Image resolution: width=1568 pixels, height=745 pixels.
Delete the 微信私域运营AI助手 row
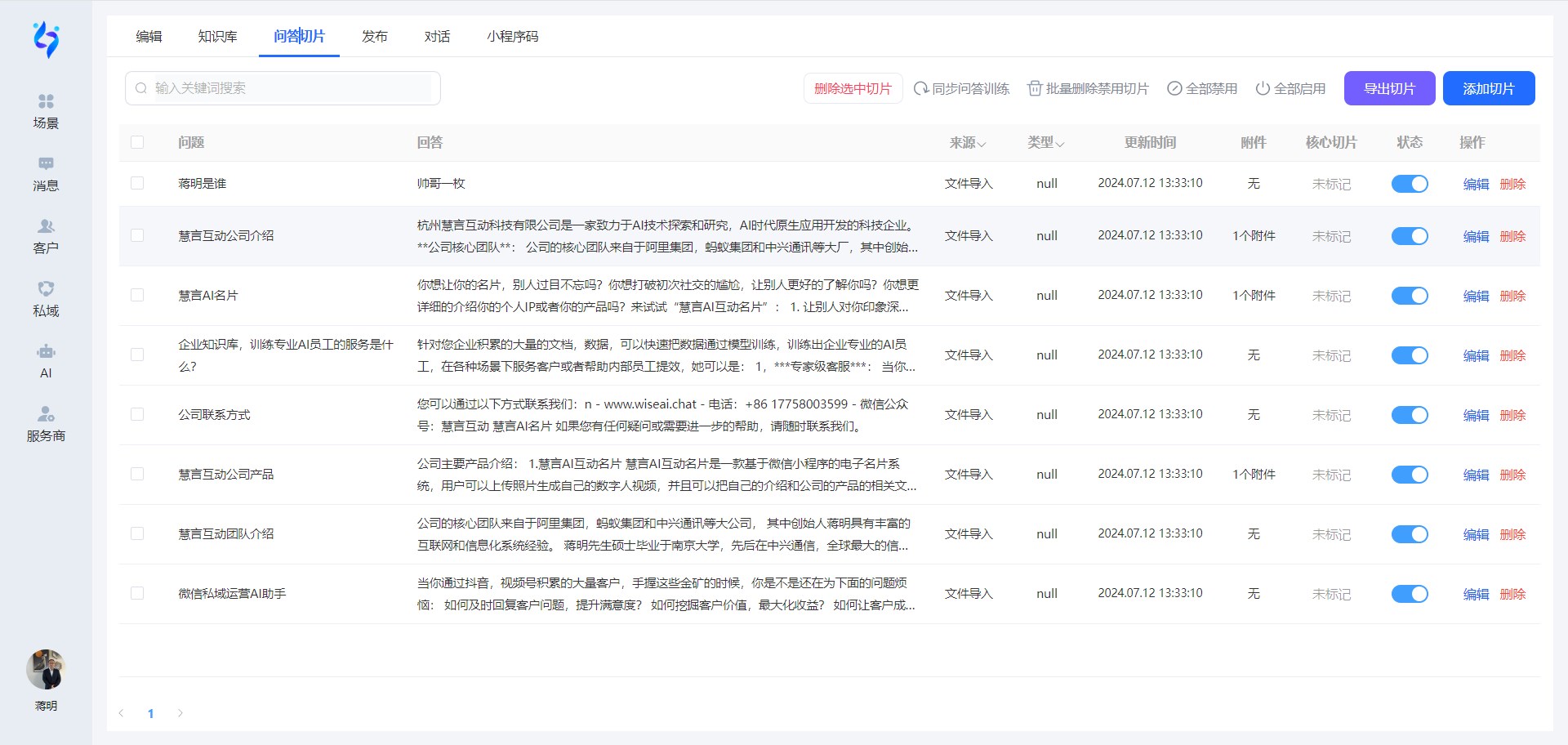pyautogui.click(x=1512, y=594)
